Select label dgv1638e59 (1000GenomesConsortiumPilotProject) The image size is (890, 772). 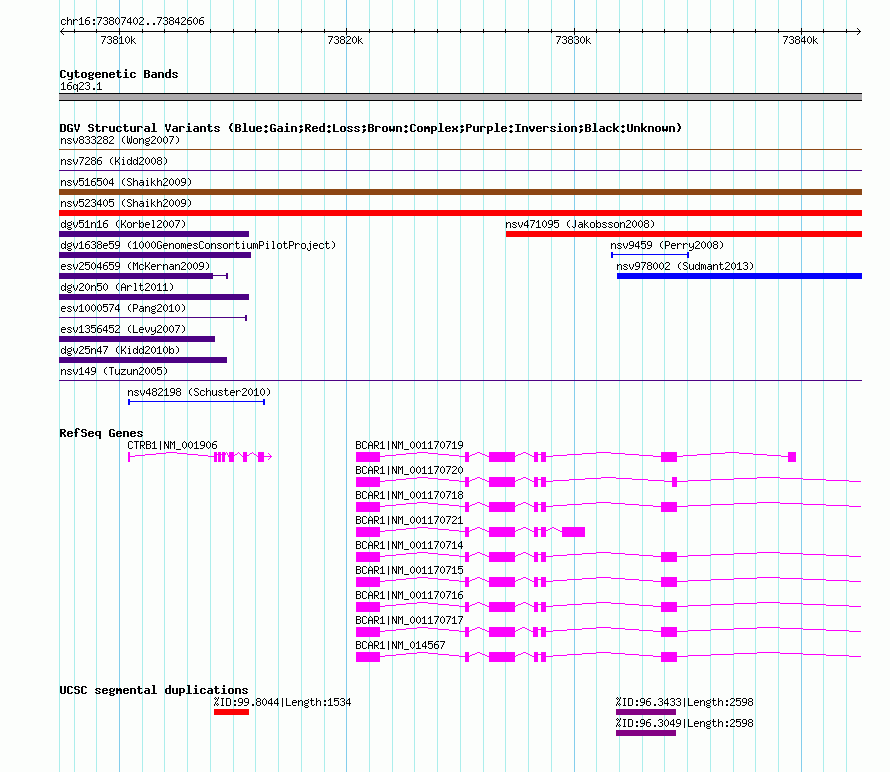point(198,245)
